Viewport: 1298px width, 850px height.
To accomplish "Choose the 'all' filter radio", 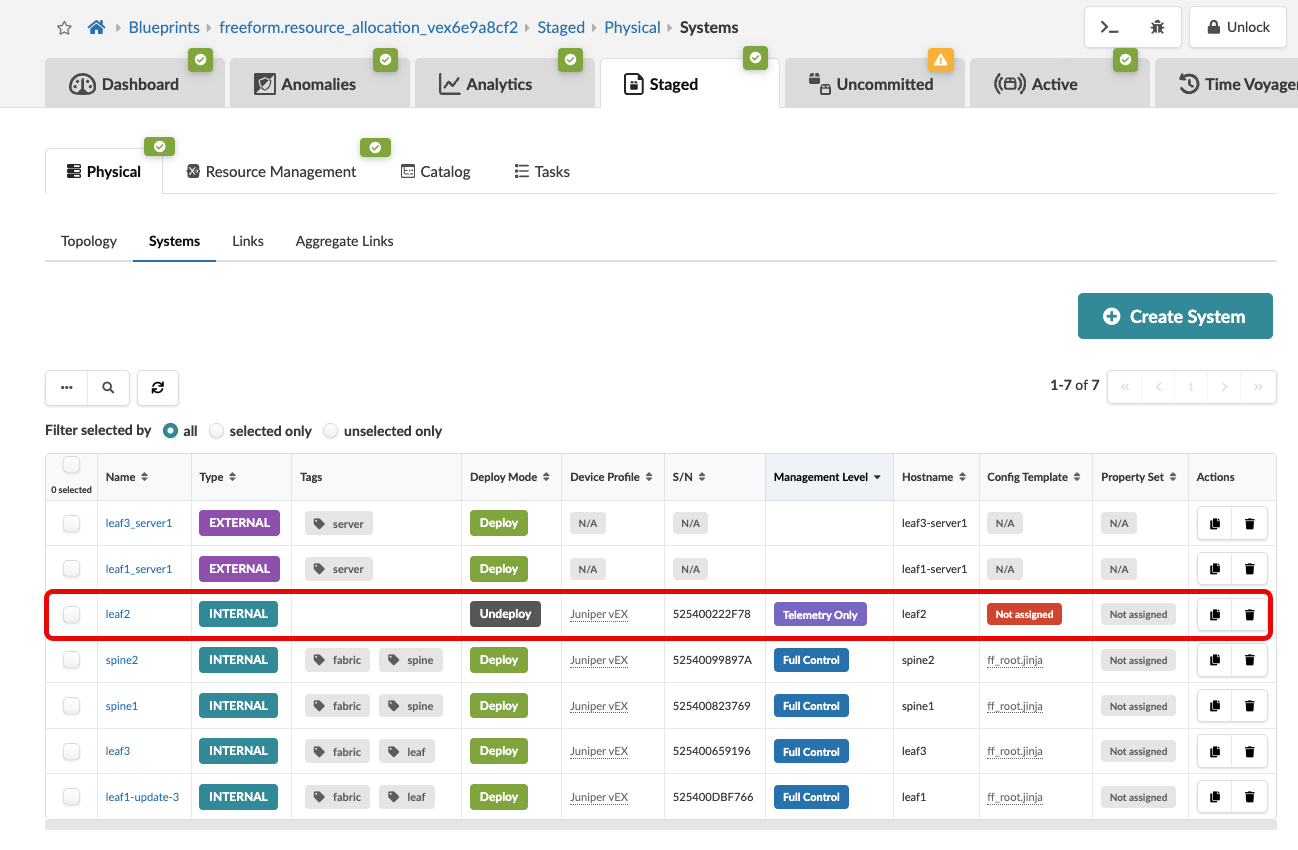I will pyautogui.click(x=170, y=431).
